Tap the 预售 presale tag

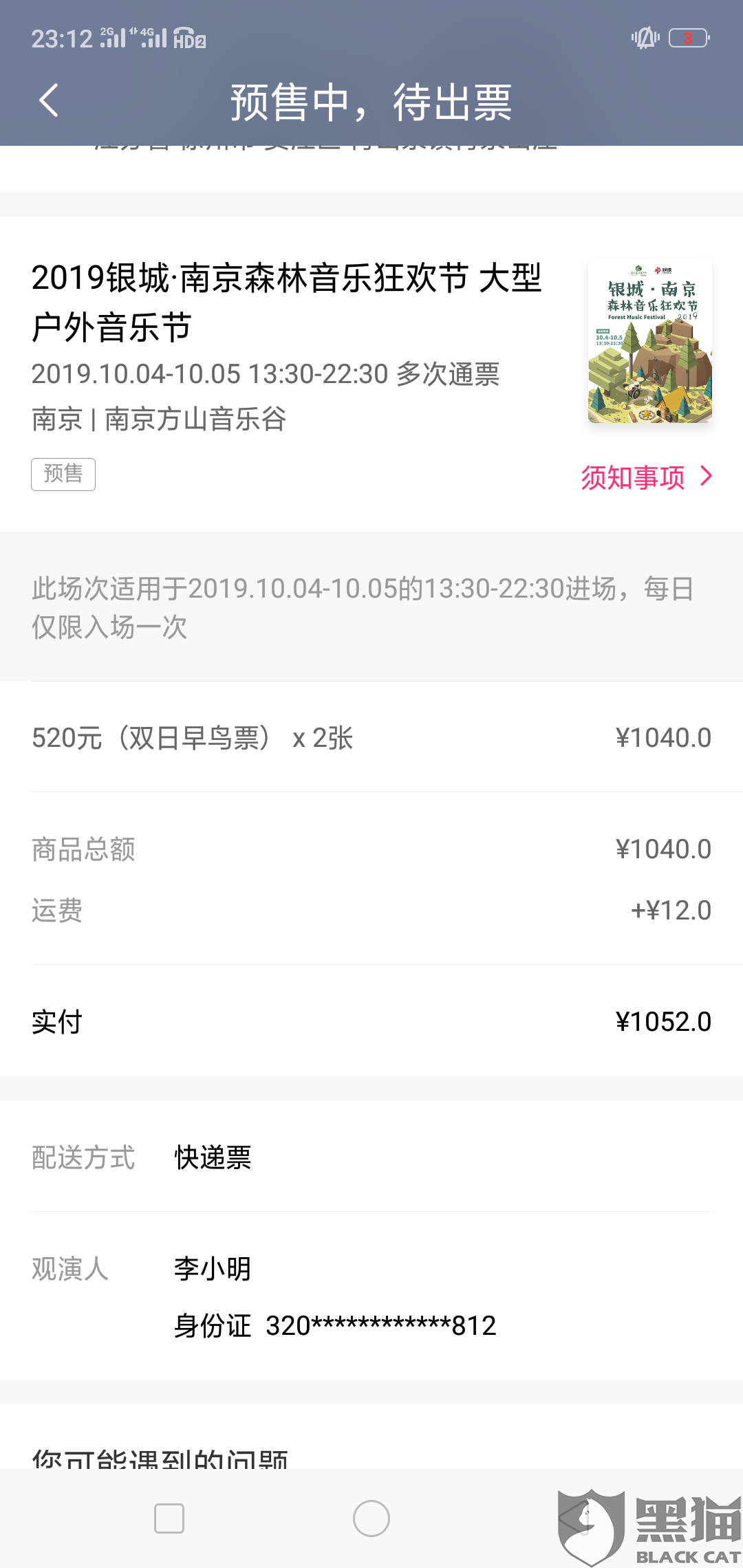pos(63,474)
